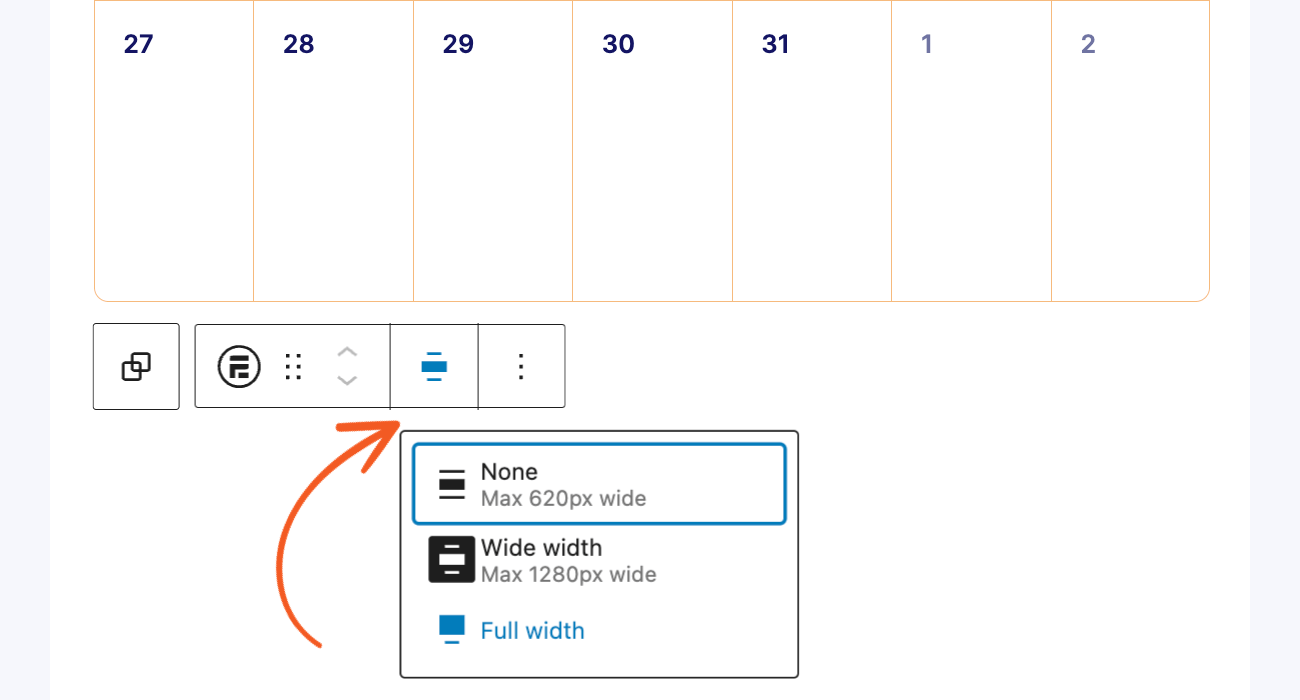This screenshot has width=1300, height=700.
Task: Select the parent block icon
Action: click(135, 366)
